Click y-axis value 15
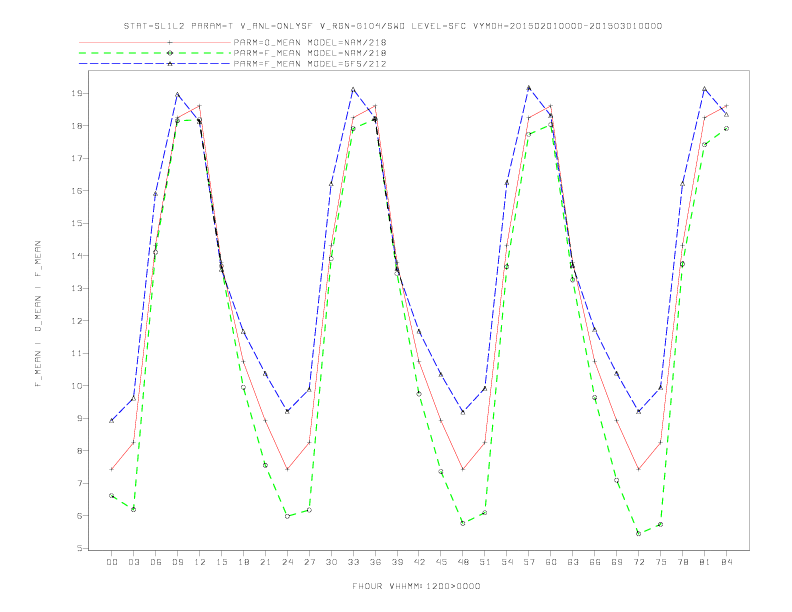This screenshot has height=612, width=792. click(77, 224)
